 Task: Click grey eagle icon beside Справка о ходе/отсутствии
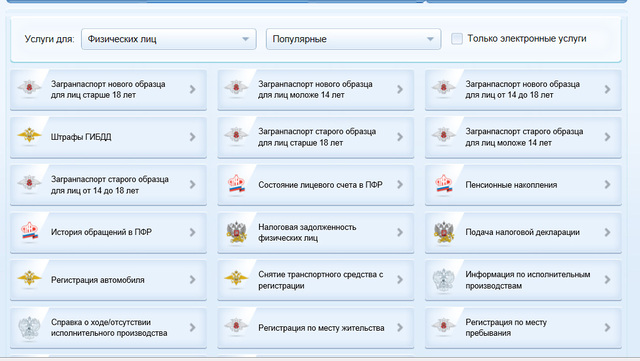[29, 328]
